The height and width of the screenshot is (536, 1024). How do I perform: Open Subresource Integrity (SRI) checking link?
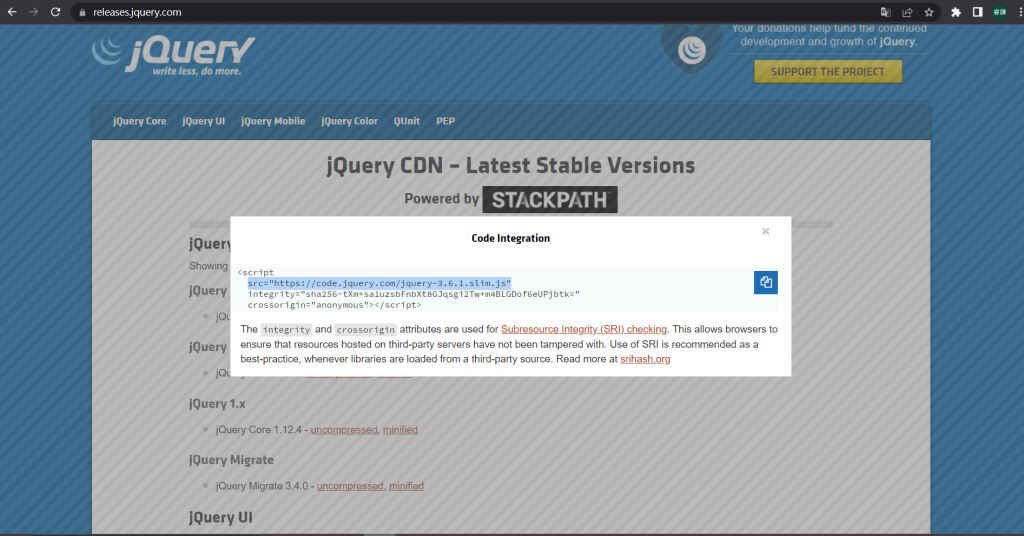[x=584, y=329]
